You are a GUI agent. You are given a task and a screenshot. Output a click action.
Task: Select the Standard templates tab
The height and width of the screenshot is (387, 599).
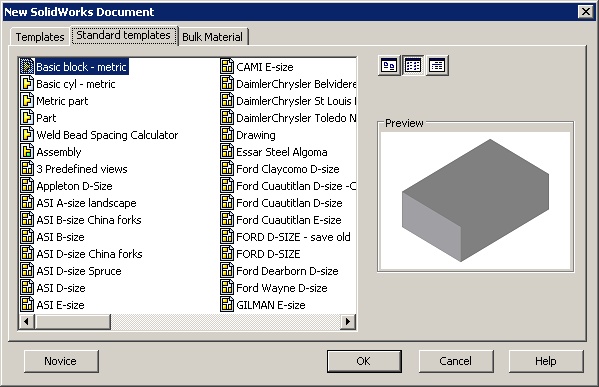coord(124,36)
